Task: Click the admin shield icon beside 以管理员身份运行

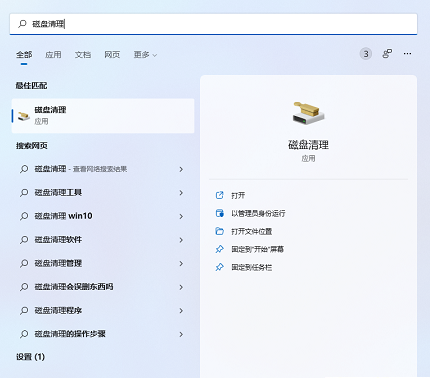Action: click(x=219, y=213)
